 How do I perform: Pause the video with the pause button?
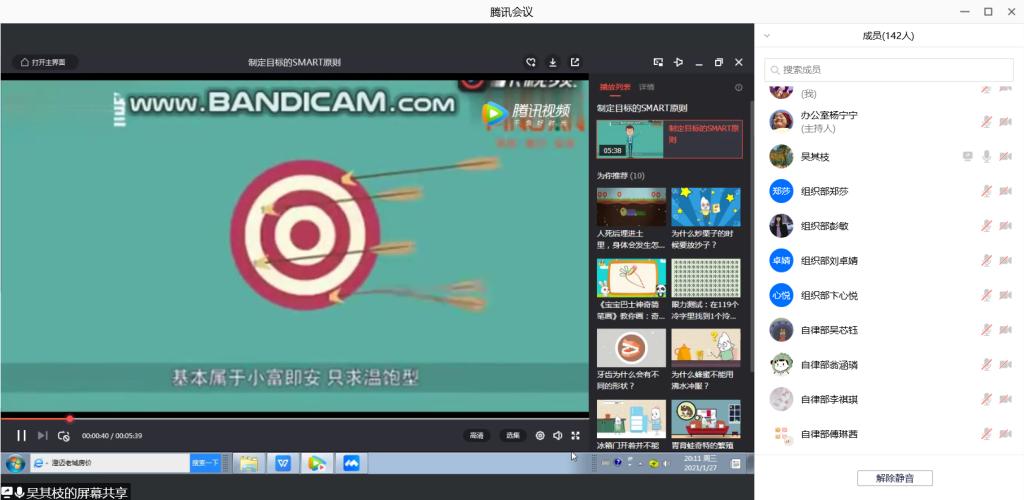coord(21,435)
